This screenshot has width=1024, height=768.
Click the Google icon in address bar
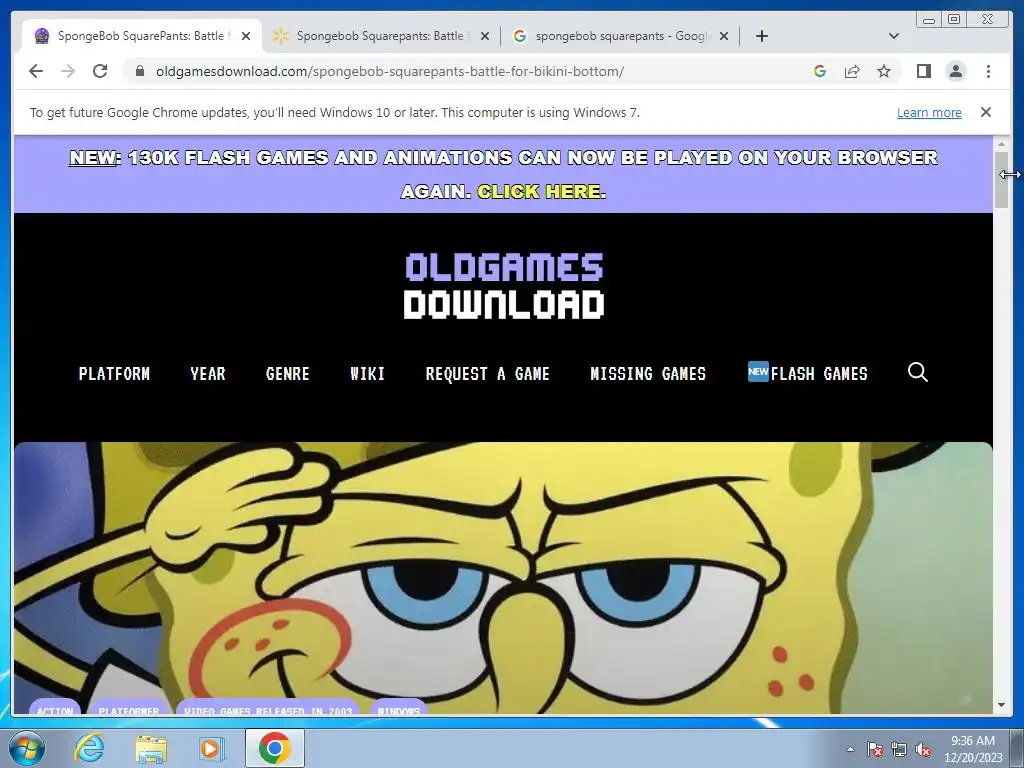tap(820, 71)
